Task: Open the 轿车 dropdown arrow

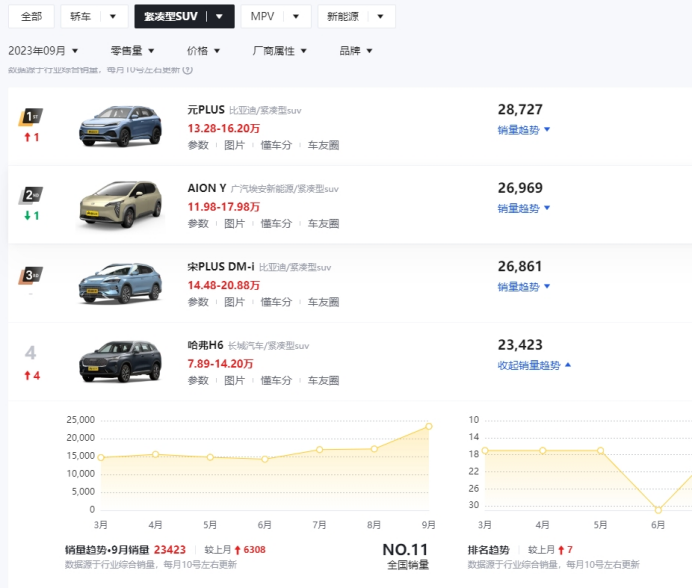Action: 113,17
